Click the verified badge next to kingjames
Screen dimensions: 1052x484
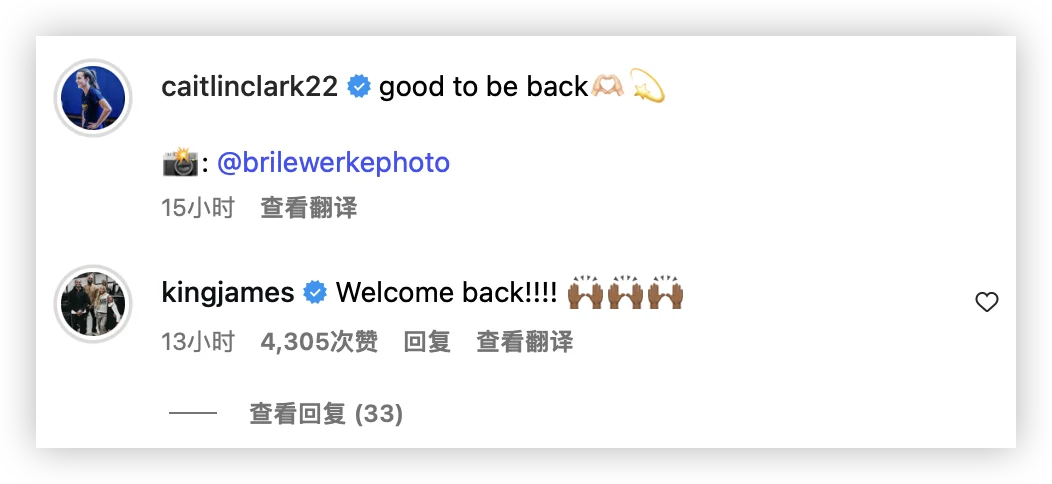[315, 293]
